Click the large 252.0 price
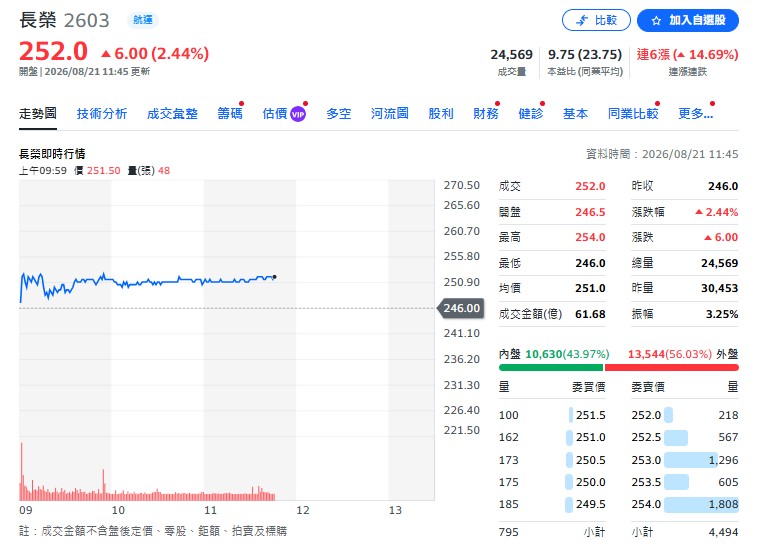Image resolution: width=761 pixels, height=557 pixels. 53,51
